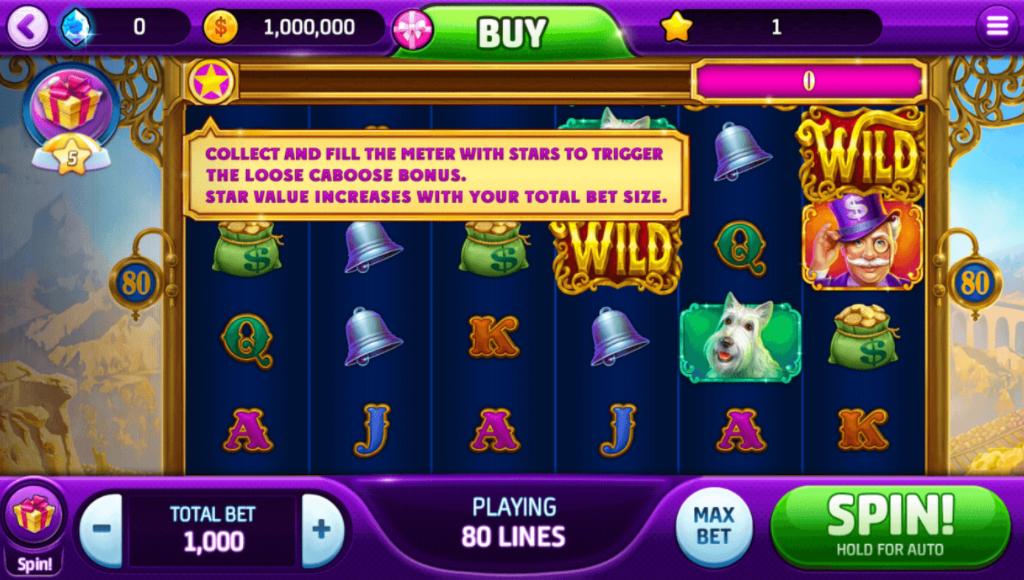Hit the green SPIN! button

click(x=890, y=526)
